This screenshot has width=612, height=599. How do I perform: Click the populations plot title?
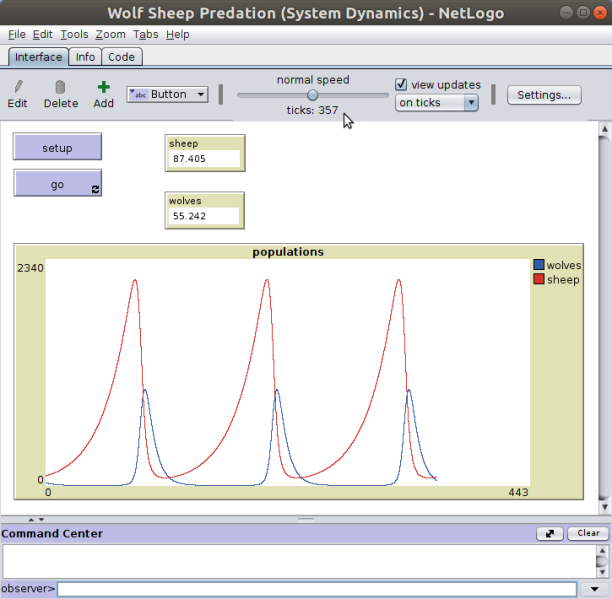click(288, 252)
